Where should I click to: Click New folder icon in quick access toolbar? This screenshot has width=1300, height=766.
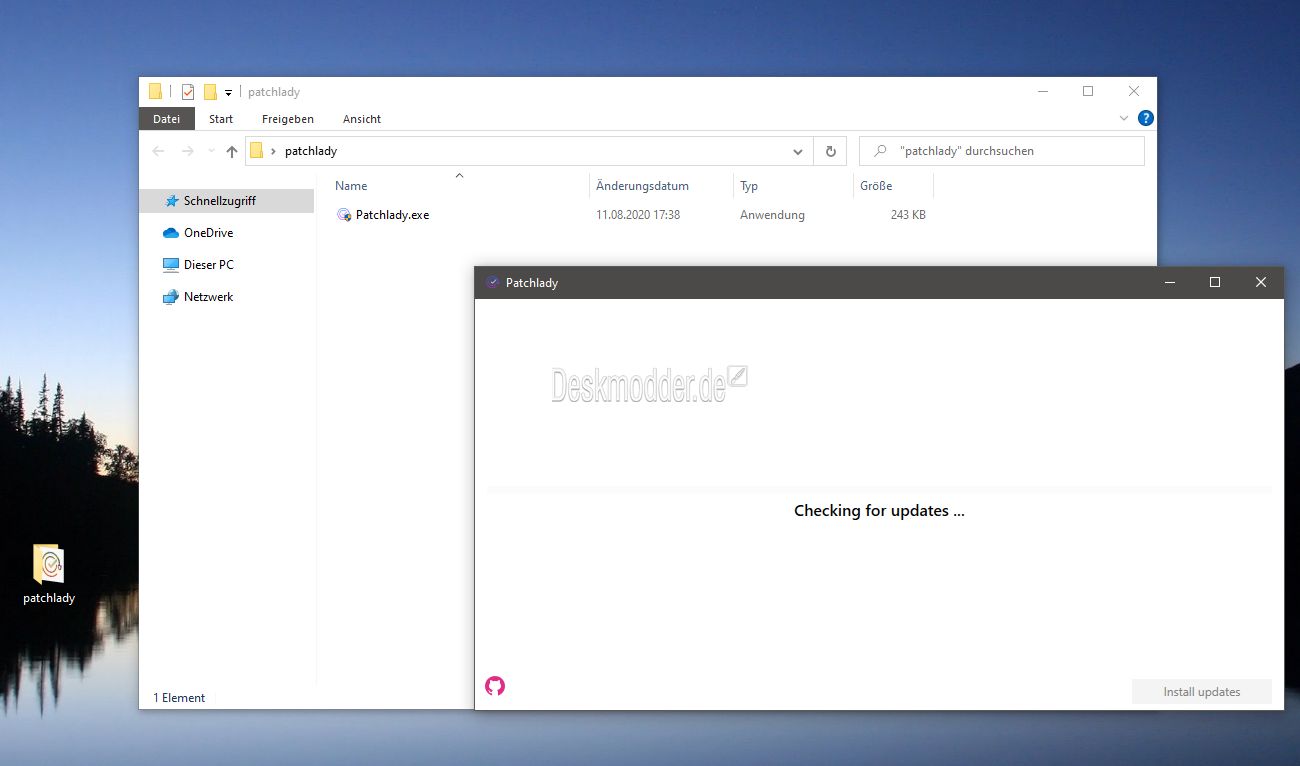210,92
